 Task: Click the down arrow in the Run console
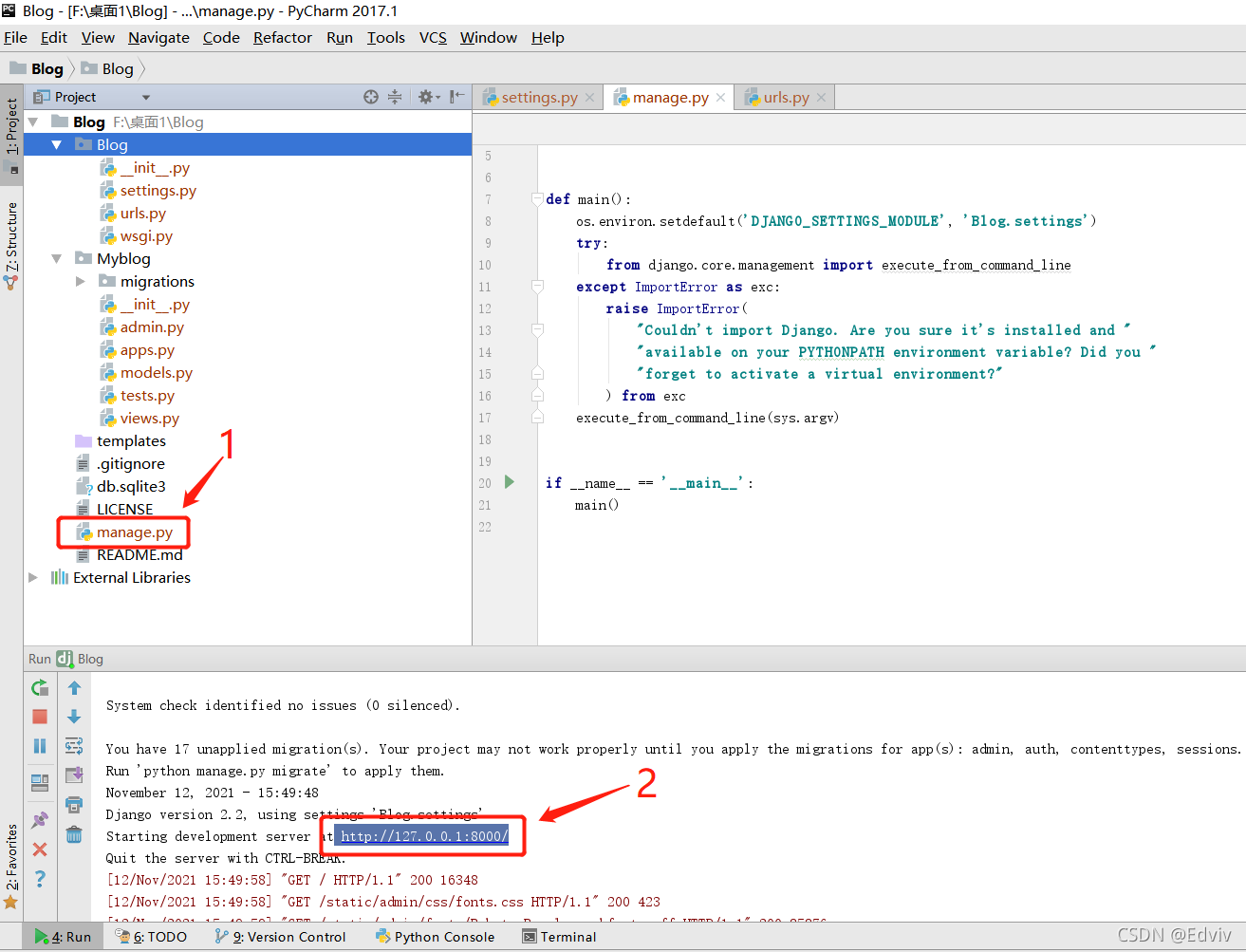point(74,717)
